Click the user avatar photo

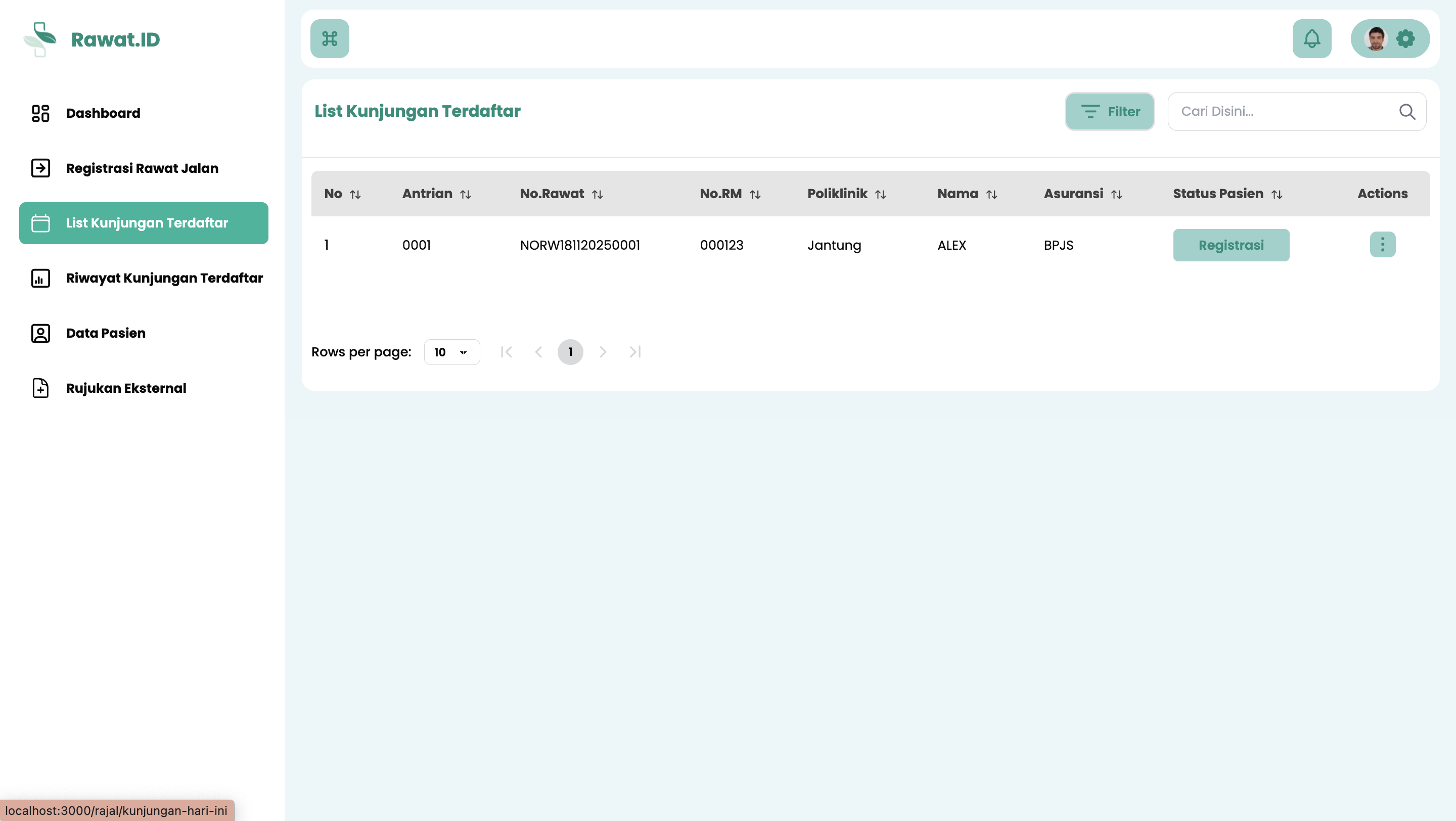pos(1375,39)
